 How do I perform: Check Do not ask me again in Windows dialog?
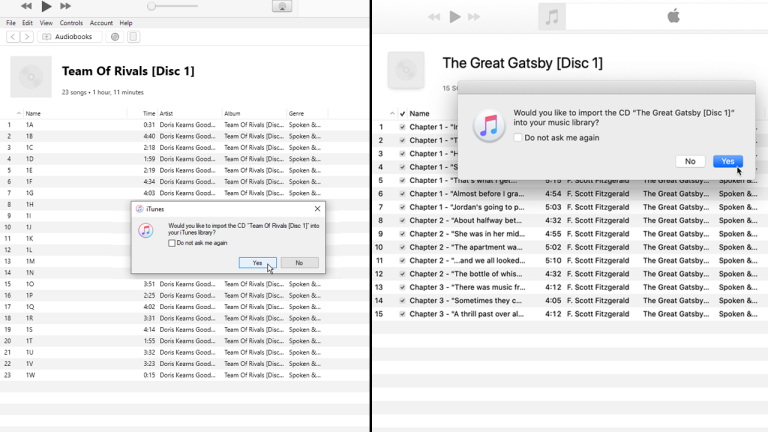pyautogui.click(x=172, y=243)
